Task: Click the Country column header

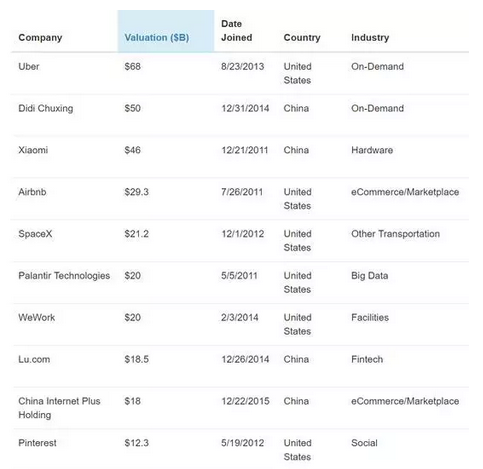Action: coord(302,37)
